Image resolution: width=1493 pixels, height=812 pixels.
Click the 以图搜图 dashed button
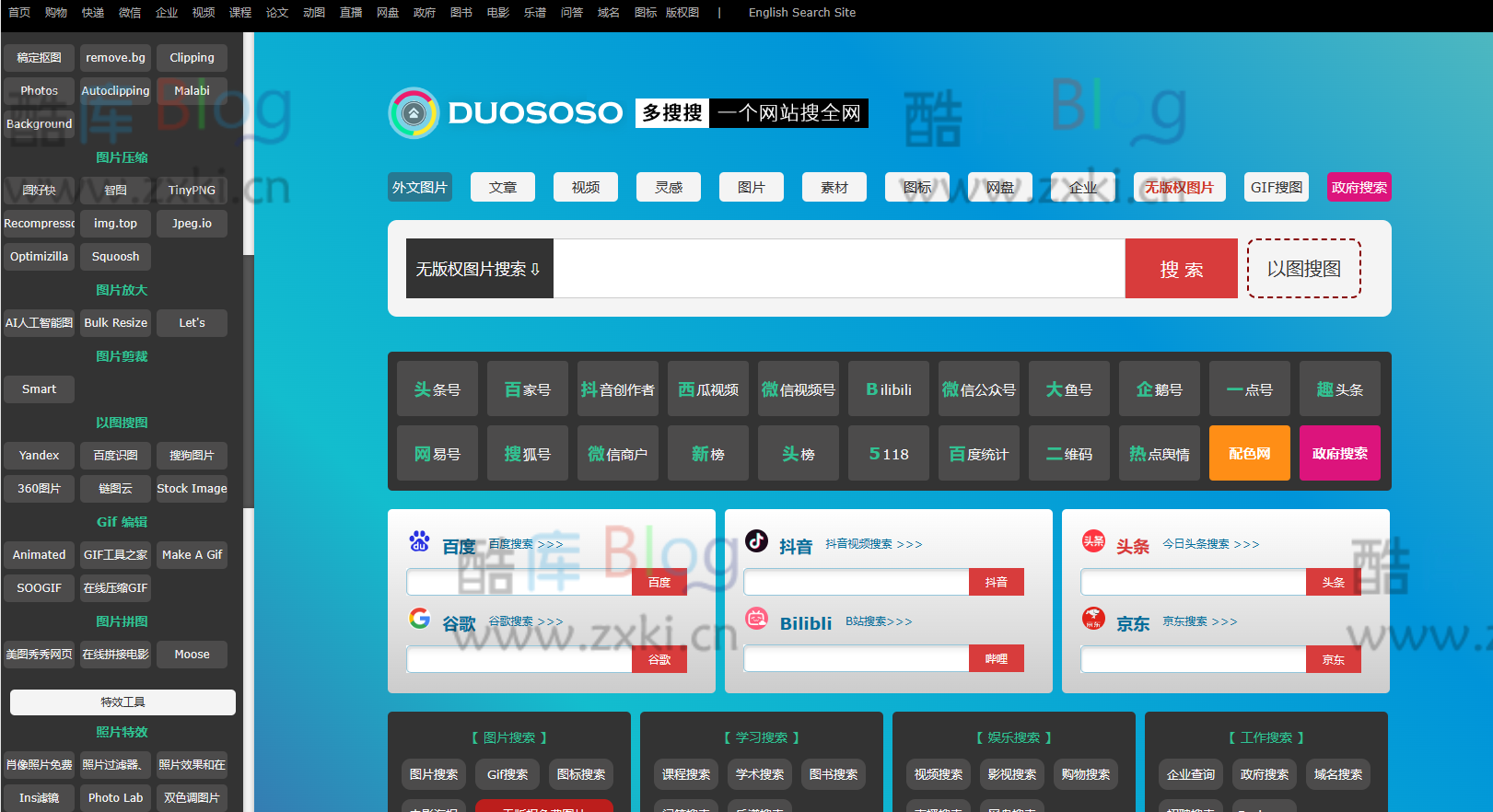point(1304,269)
